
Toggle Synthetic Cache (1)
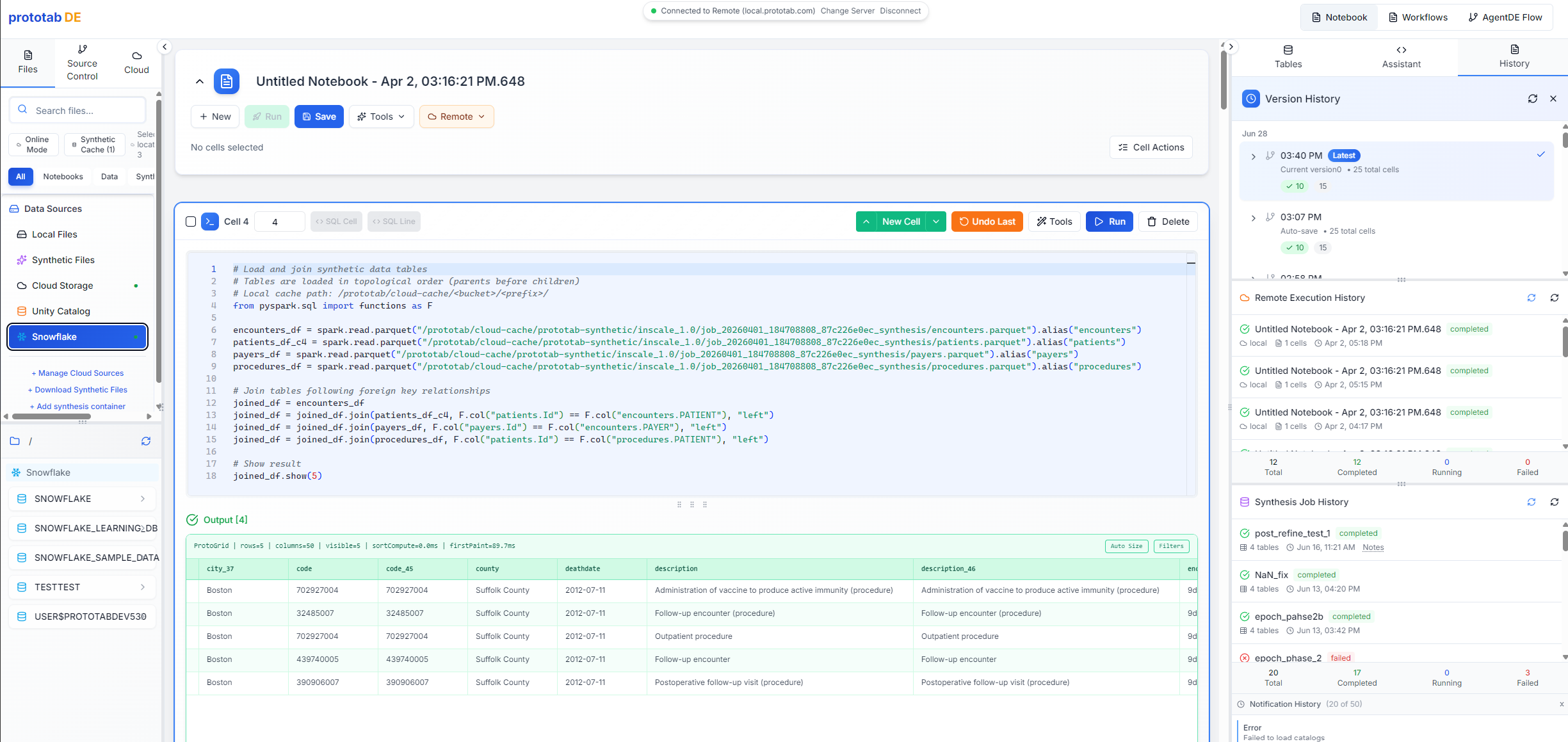(x=94, y=145)
